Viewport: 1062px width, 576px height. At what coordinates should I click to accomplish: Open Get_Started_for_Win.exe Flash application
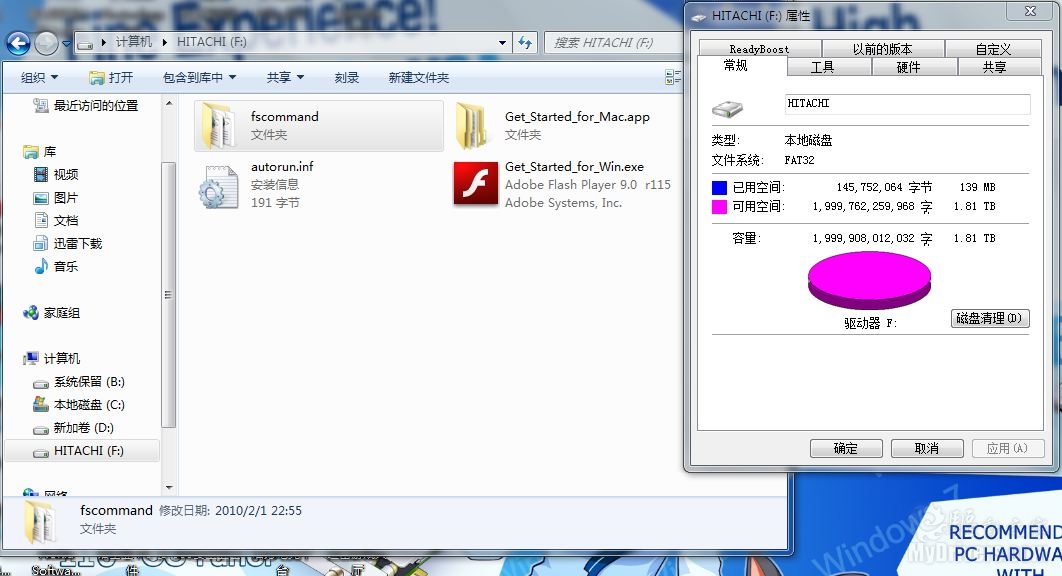pyautogui.click(x=476, y=184)
